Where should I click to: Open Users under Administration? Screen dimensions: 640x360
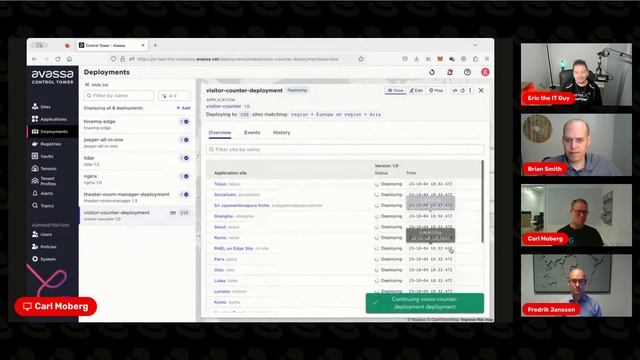point(42,234)
